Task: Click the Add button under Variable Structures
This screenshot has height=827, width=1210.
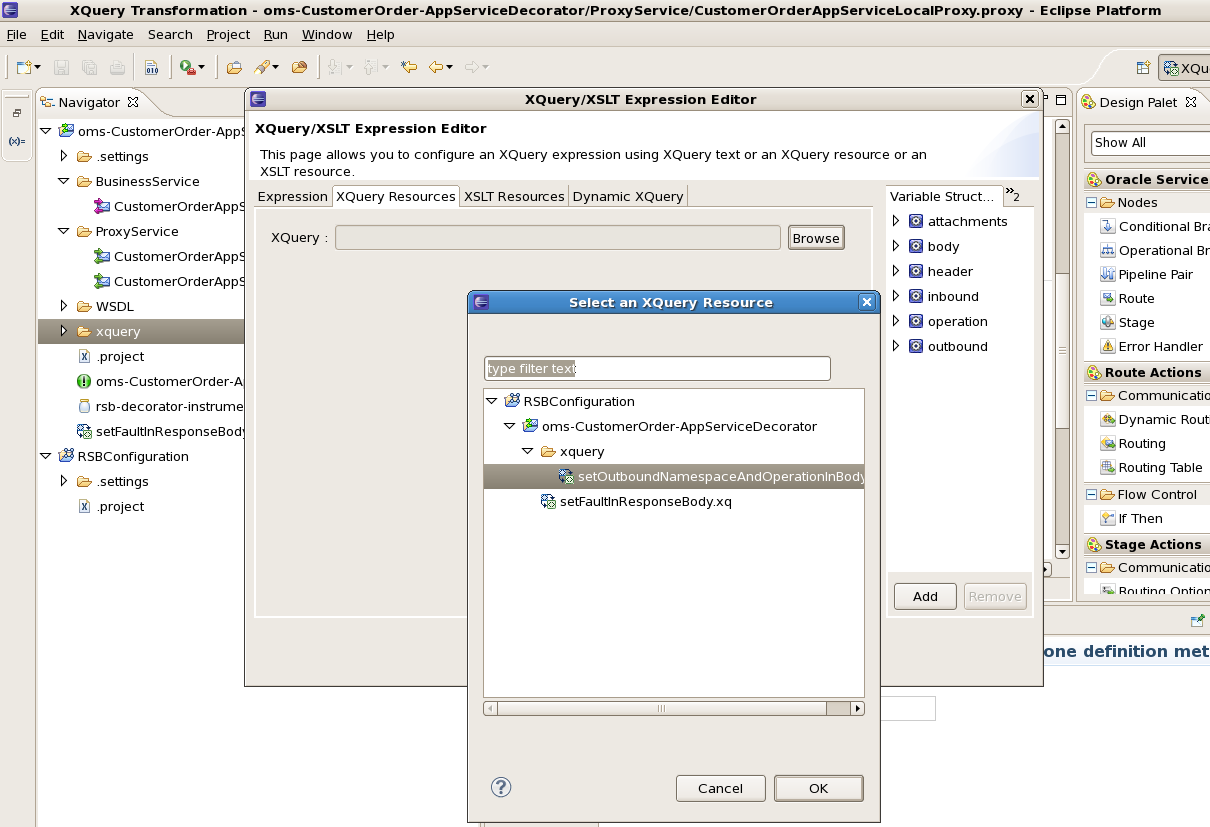Action: coord(925,596)
